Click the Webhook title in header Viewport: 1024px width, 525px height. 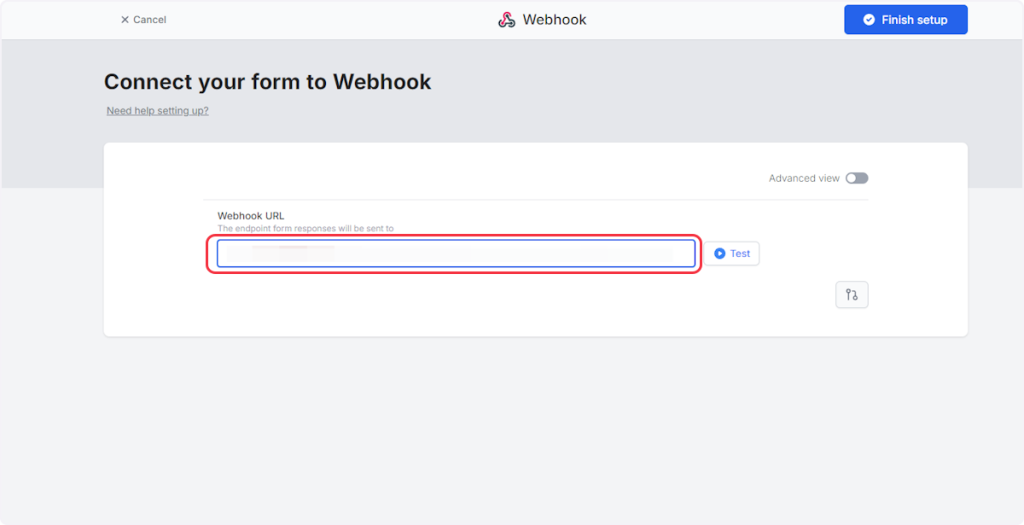pos(554,20)
